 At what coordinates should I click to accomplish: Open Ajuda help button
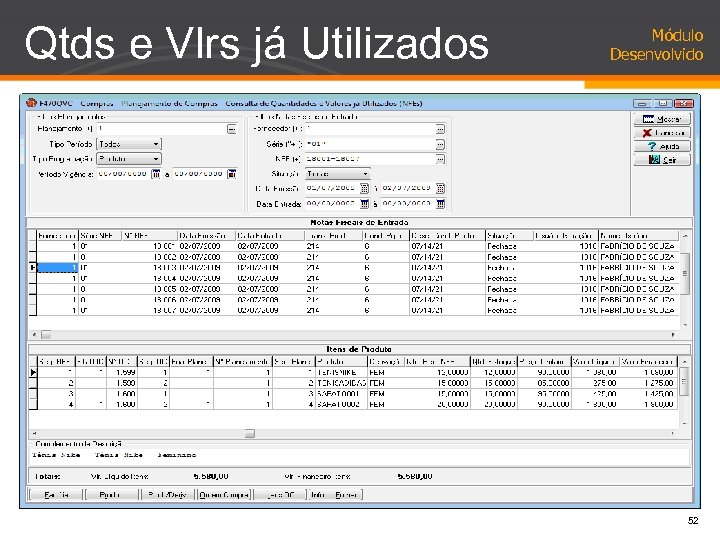coord(662,146)
